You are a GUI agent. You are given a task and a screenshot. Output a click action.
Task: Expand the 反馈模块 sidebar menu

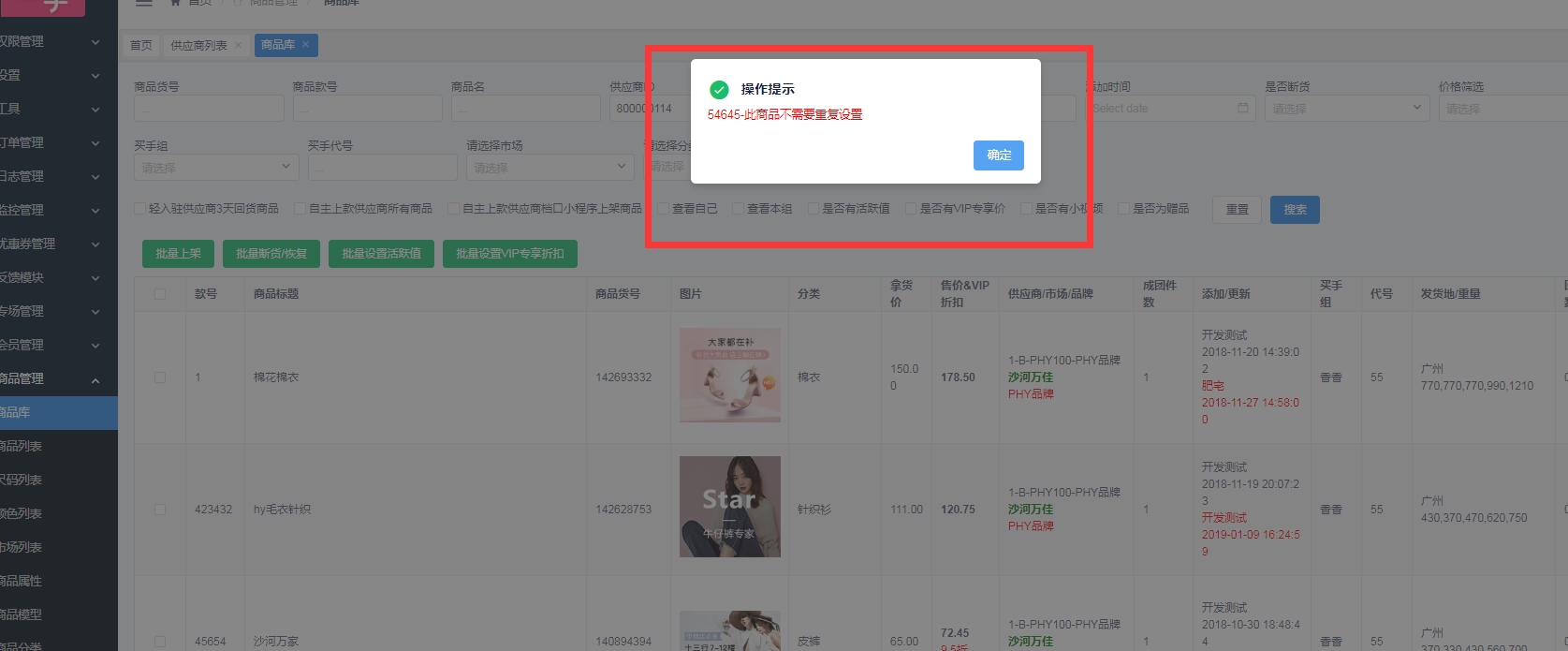pyautogui.click(x=59, y=278)
